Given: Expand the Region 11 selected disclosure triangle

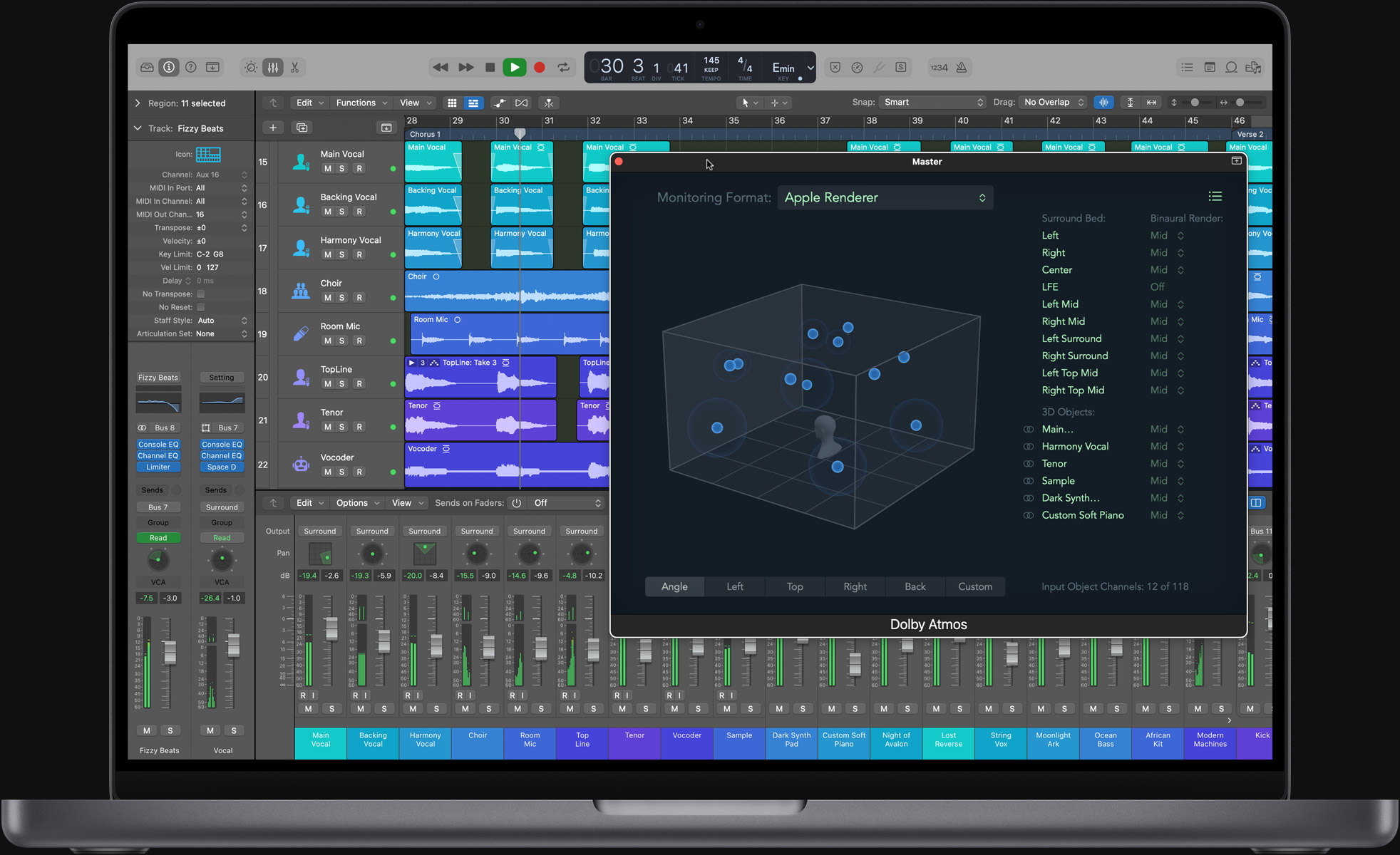Looking at the screenshot, I should point(138,103).
